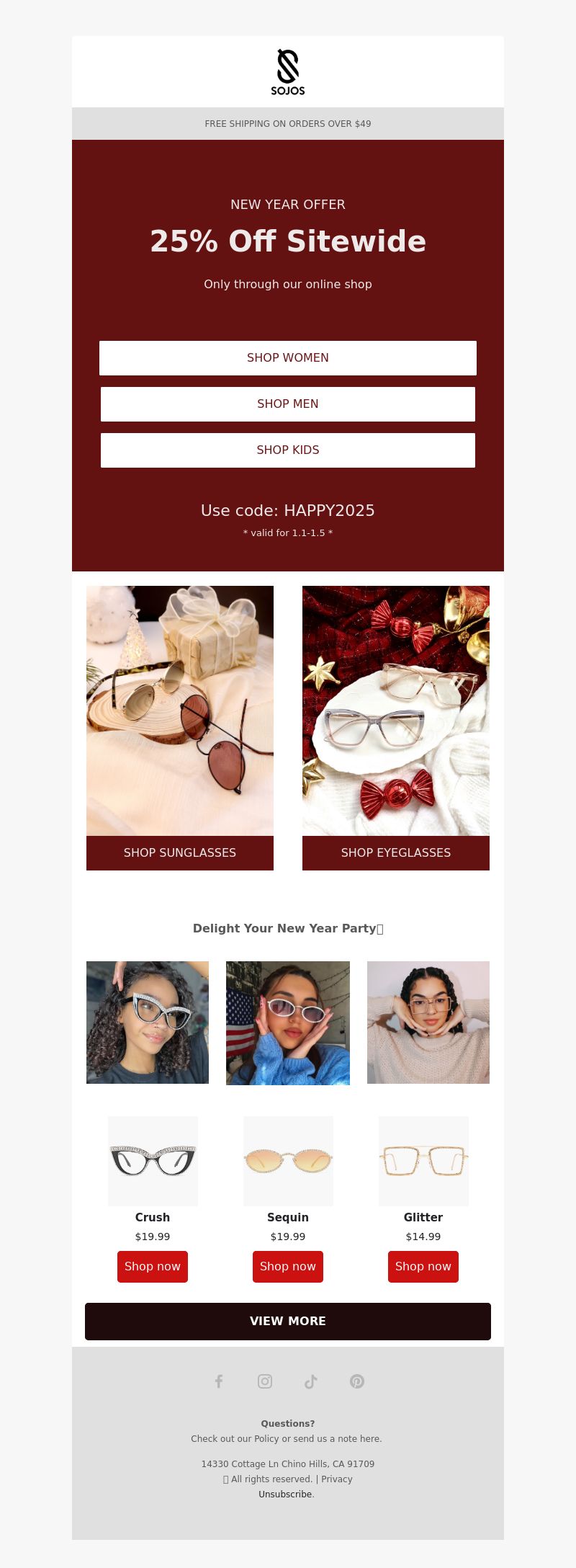Click the SHOP MEN button
Image resolution: width=576 pixels, height=1568 pixels.
pos(288,404)
